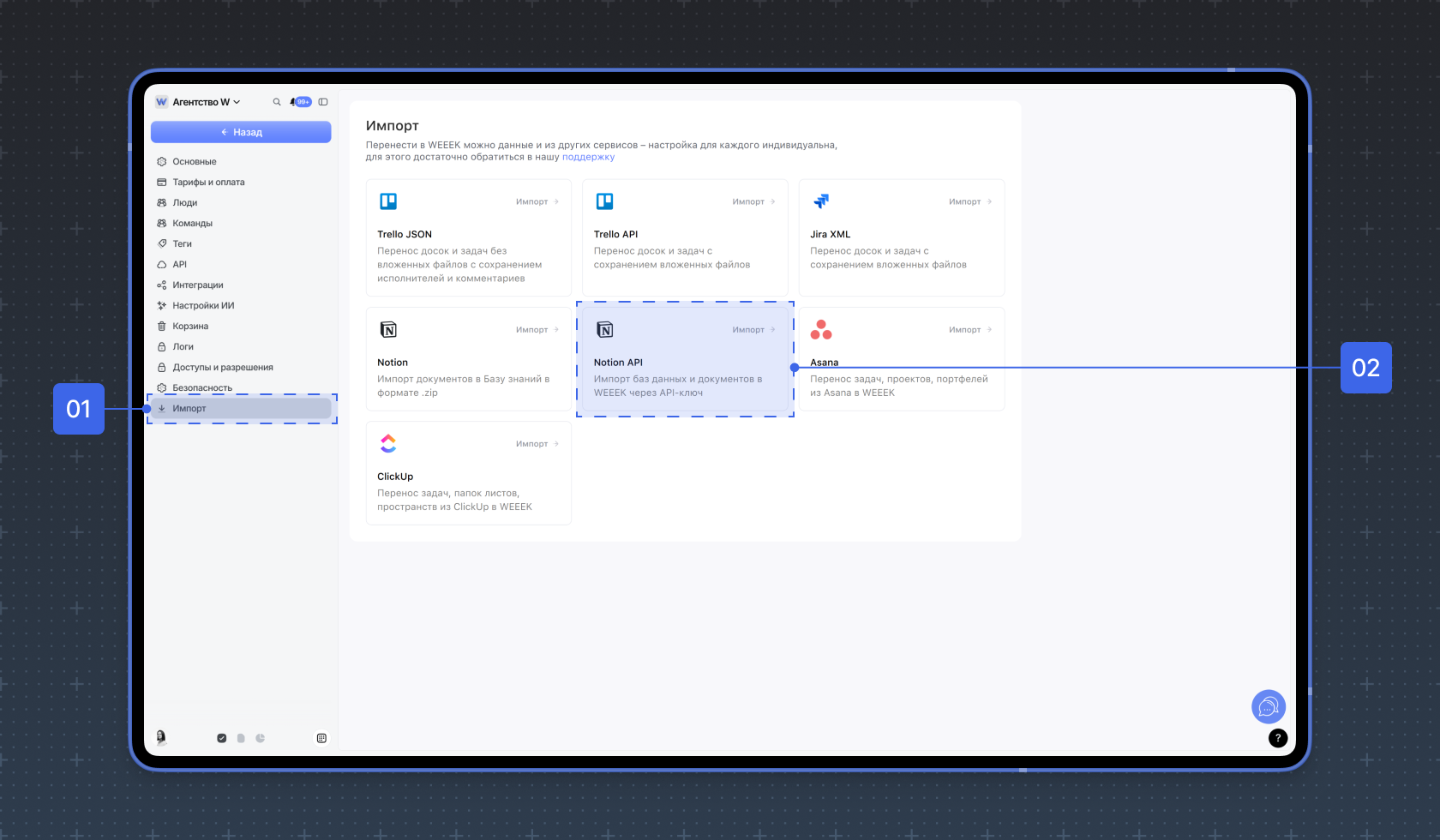
Task: Open search with the magnifier icon
Action: click(x=277, y=102)
